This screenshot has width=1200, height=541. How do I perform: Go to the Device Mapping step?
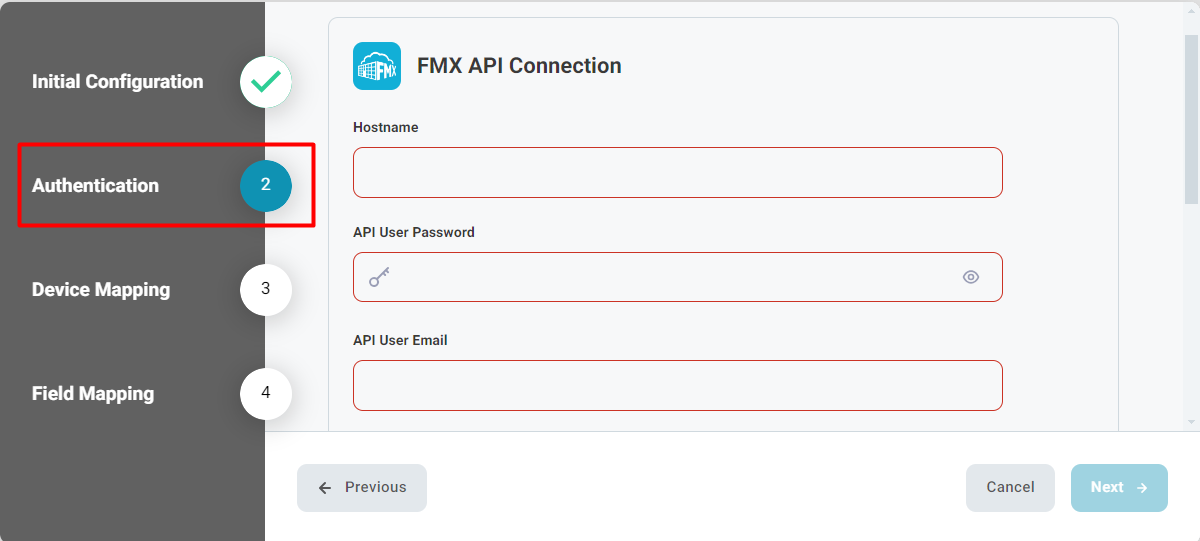pyautogui.click(x=101, y=290)
